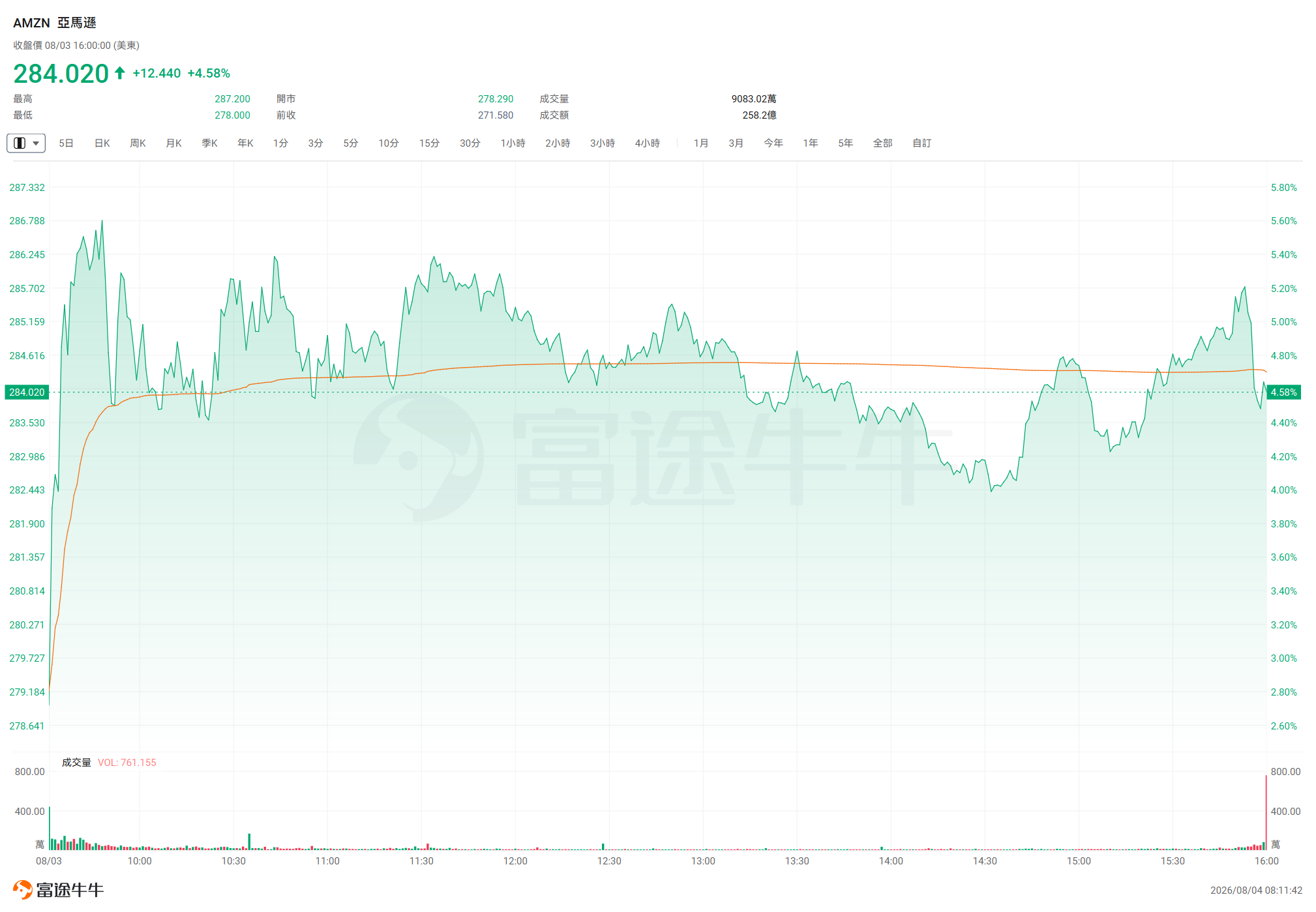This screenshot has width=1316, height=912.
Task: Click the volume figure 9083.02萬
Action: (x=754, y=98)
